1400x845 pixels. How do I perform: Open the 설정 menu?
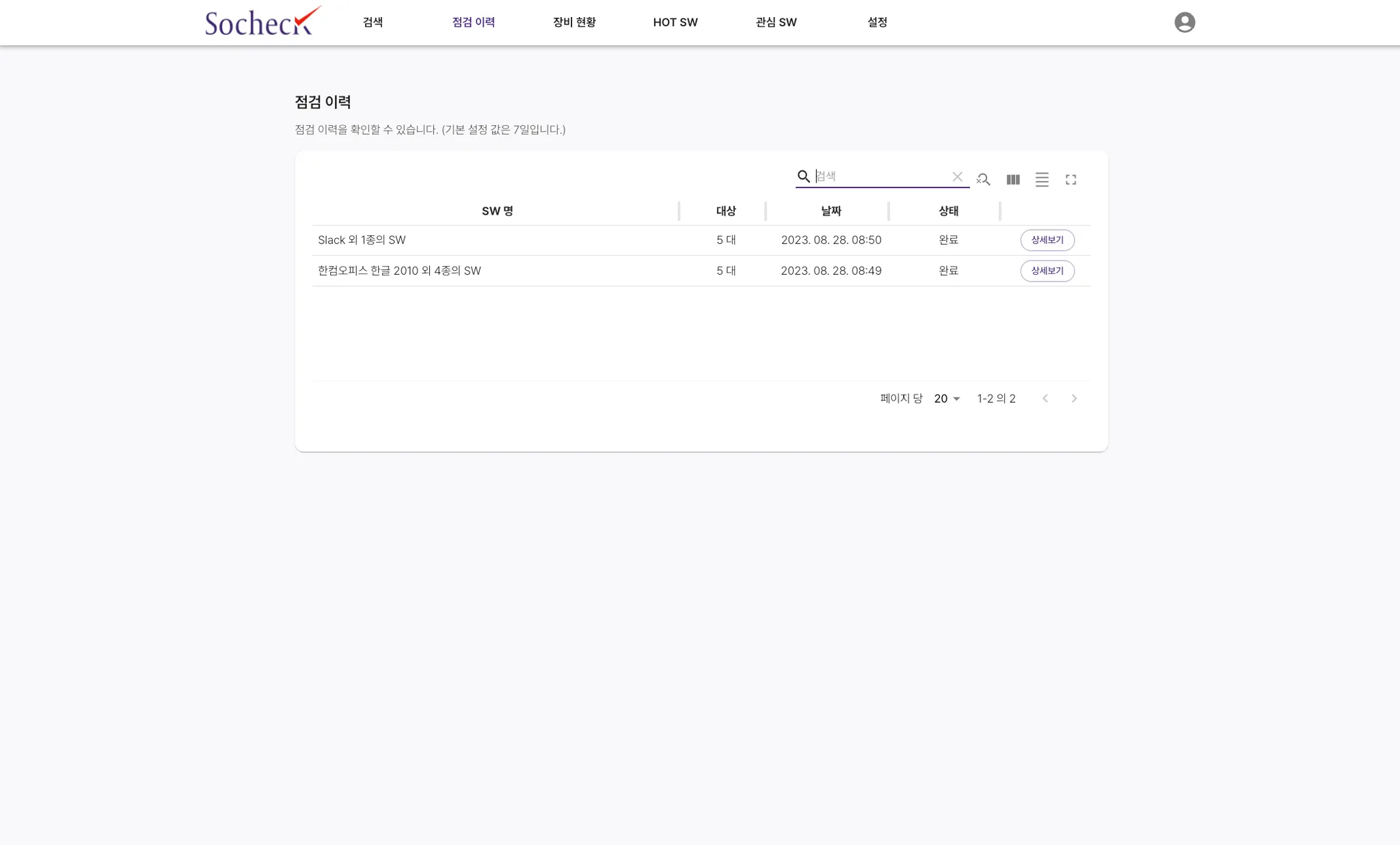(x=877, y=23)
